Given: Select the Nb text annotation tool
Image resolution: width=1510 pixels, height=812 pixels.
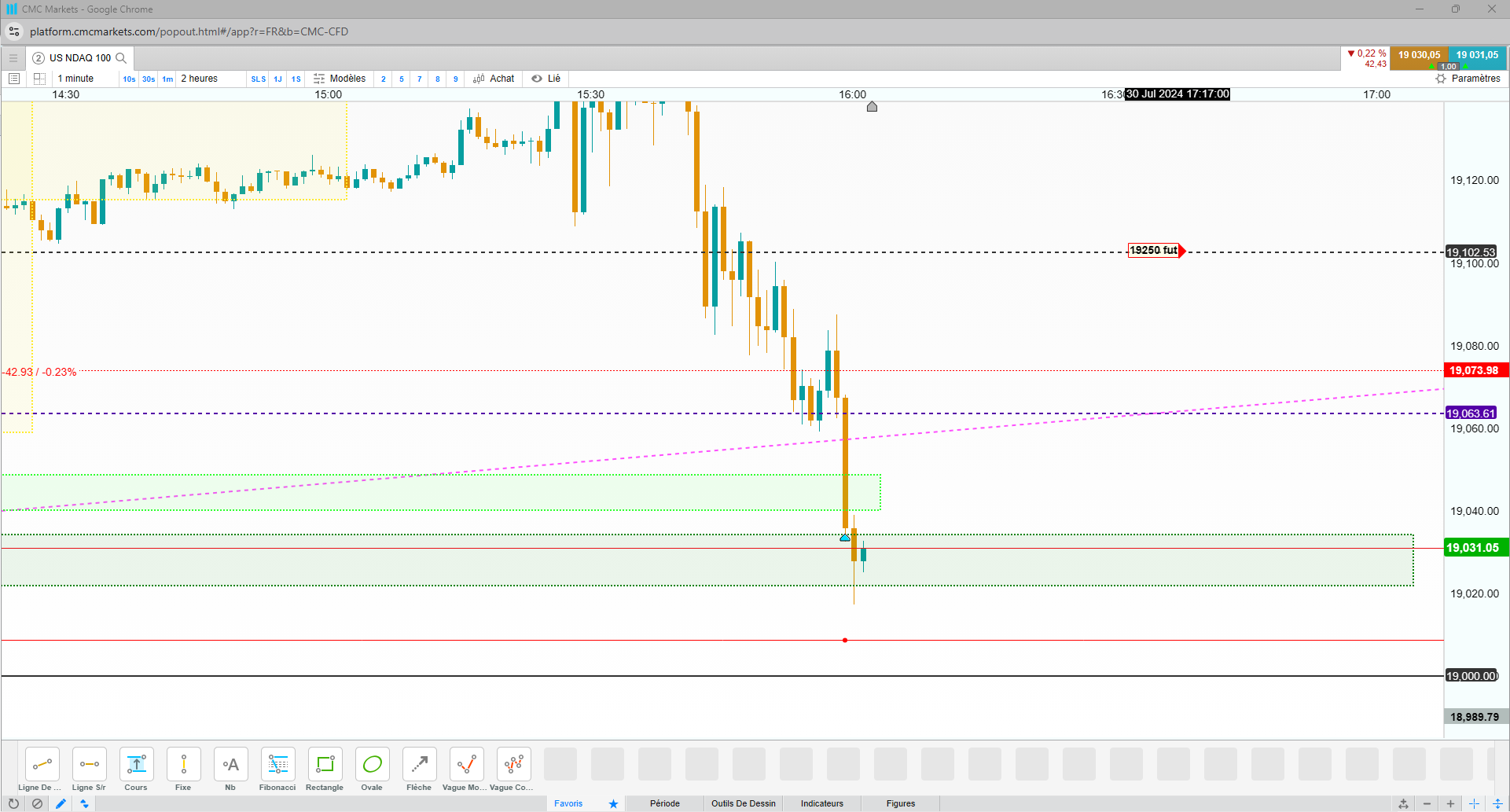Looking at the screenshot, I should pyautogui.click(x=230, y=765).
